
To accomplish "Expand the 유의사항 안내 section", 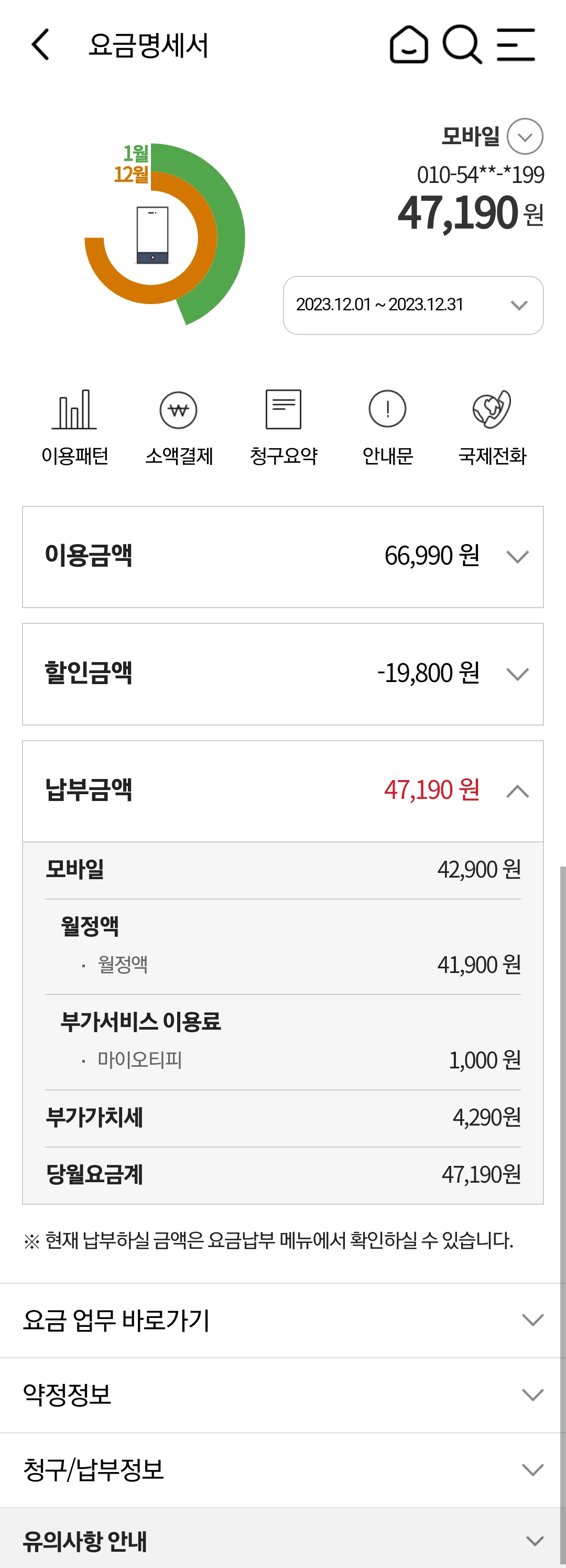I will pos(535,1541).
